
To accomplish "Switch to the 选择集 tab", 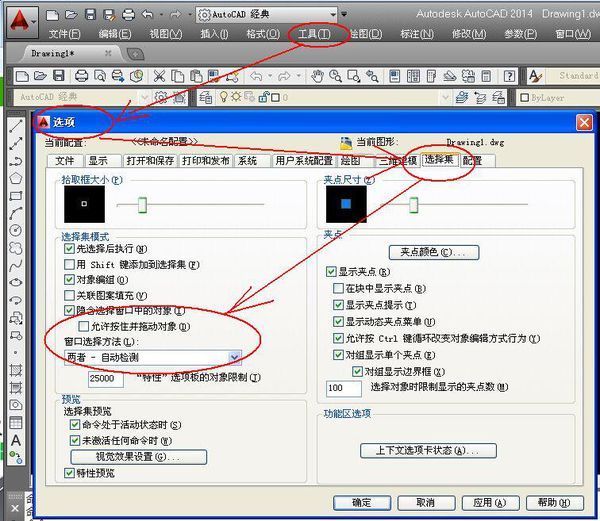I will [439, 159].
